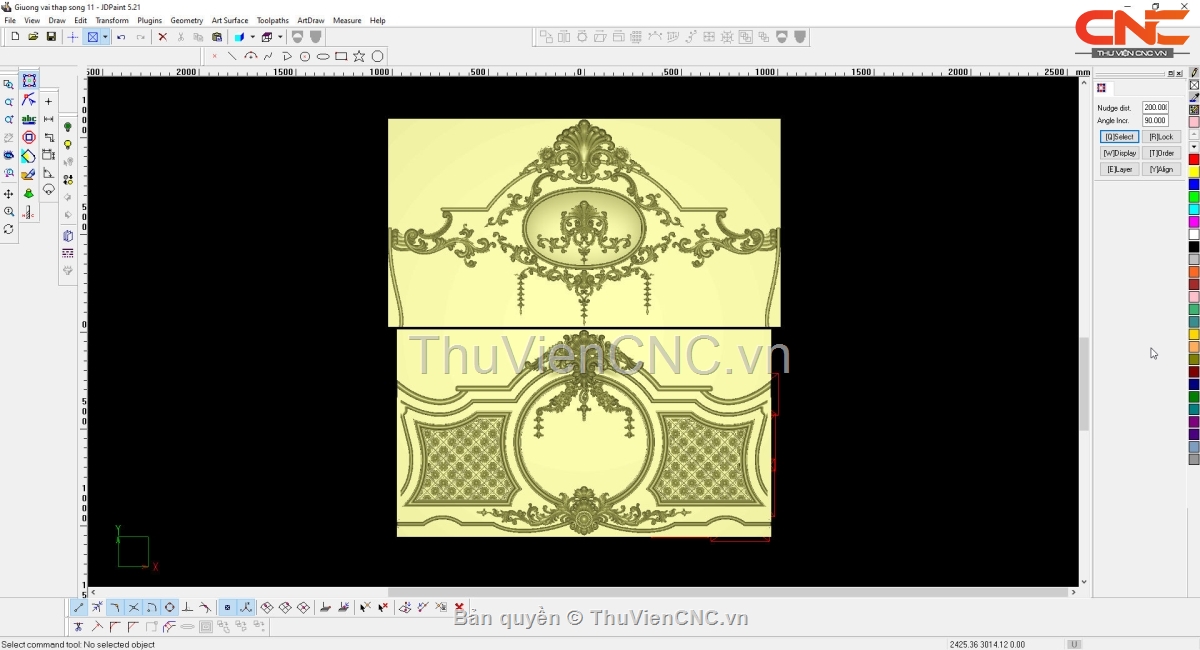Toggle the center snap circle button
Image resolution: width=1200 pixels, height=650 pixels.
pyautogui.click(x=169, y=607)
